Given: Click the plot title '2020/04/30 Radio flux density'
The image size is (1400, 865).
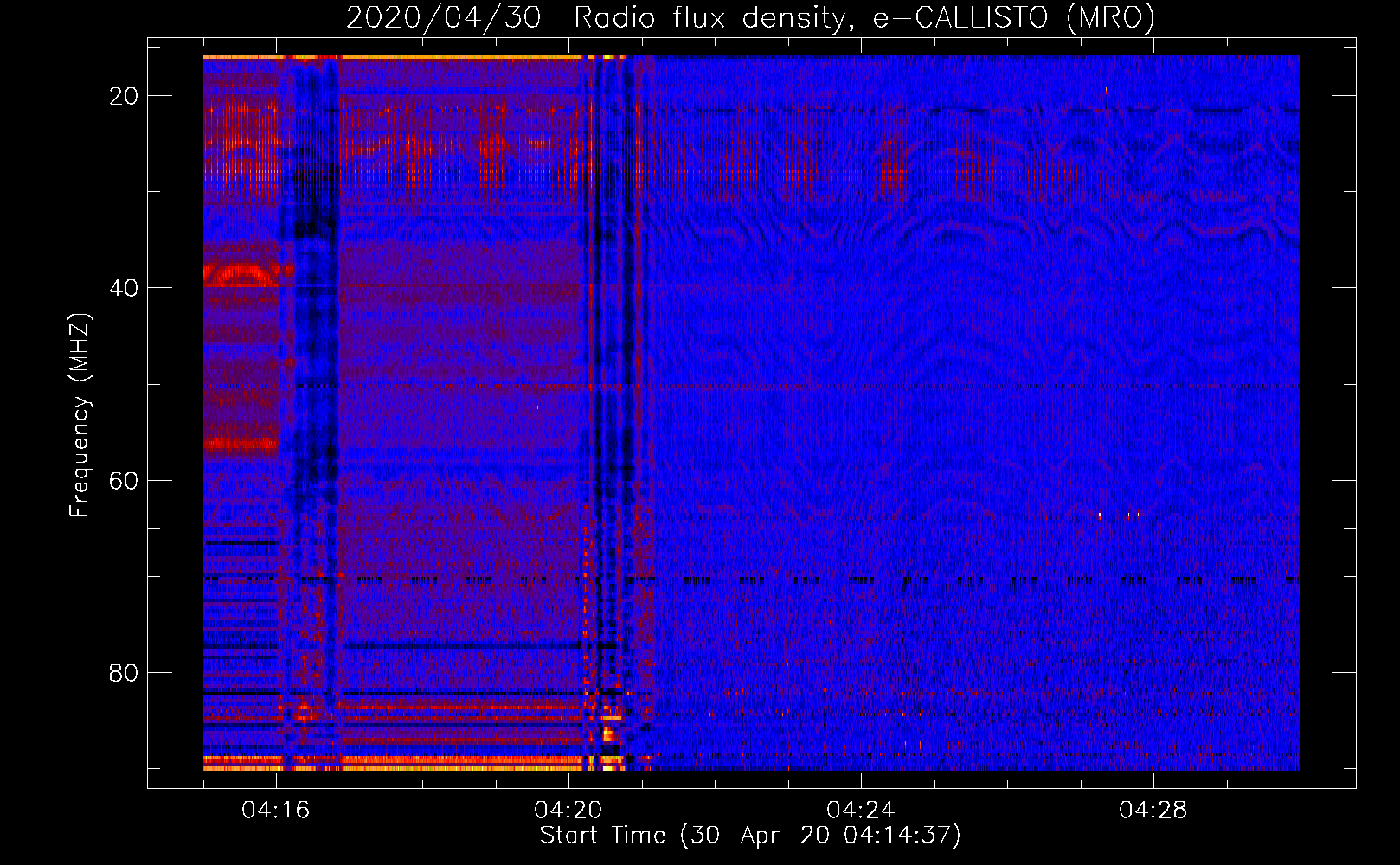Looking at the screenshot, I should click(x=750, y=17).
